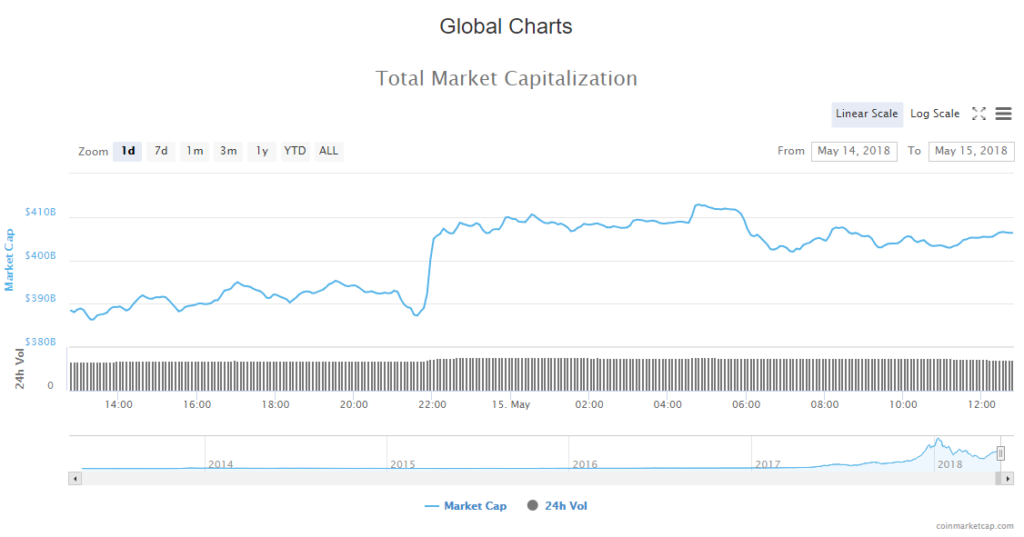Show ALL historical data range
The height and width of the screenshot is (537, 1024).
click(329, 151)
